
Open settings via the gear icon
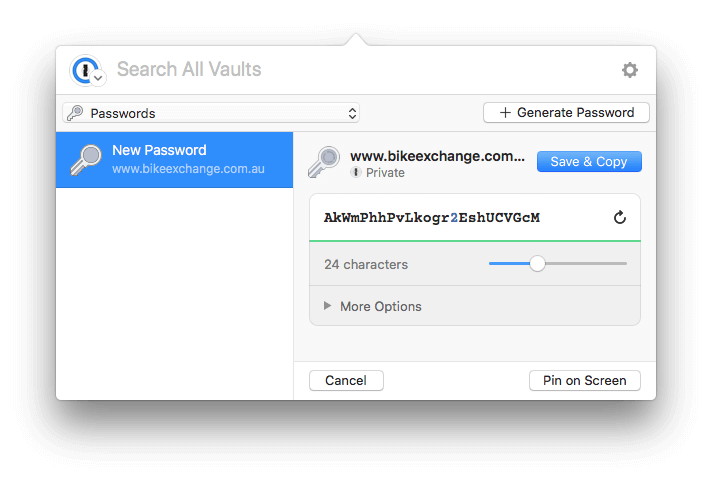pyautogui.click(x=630, y=70)
